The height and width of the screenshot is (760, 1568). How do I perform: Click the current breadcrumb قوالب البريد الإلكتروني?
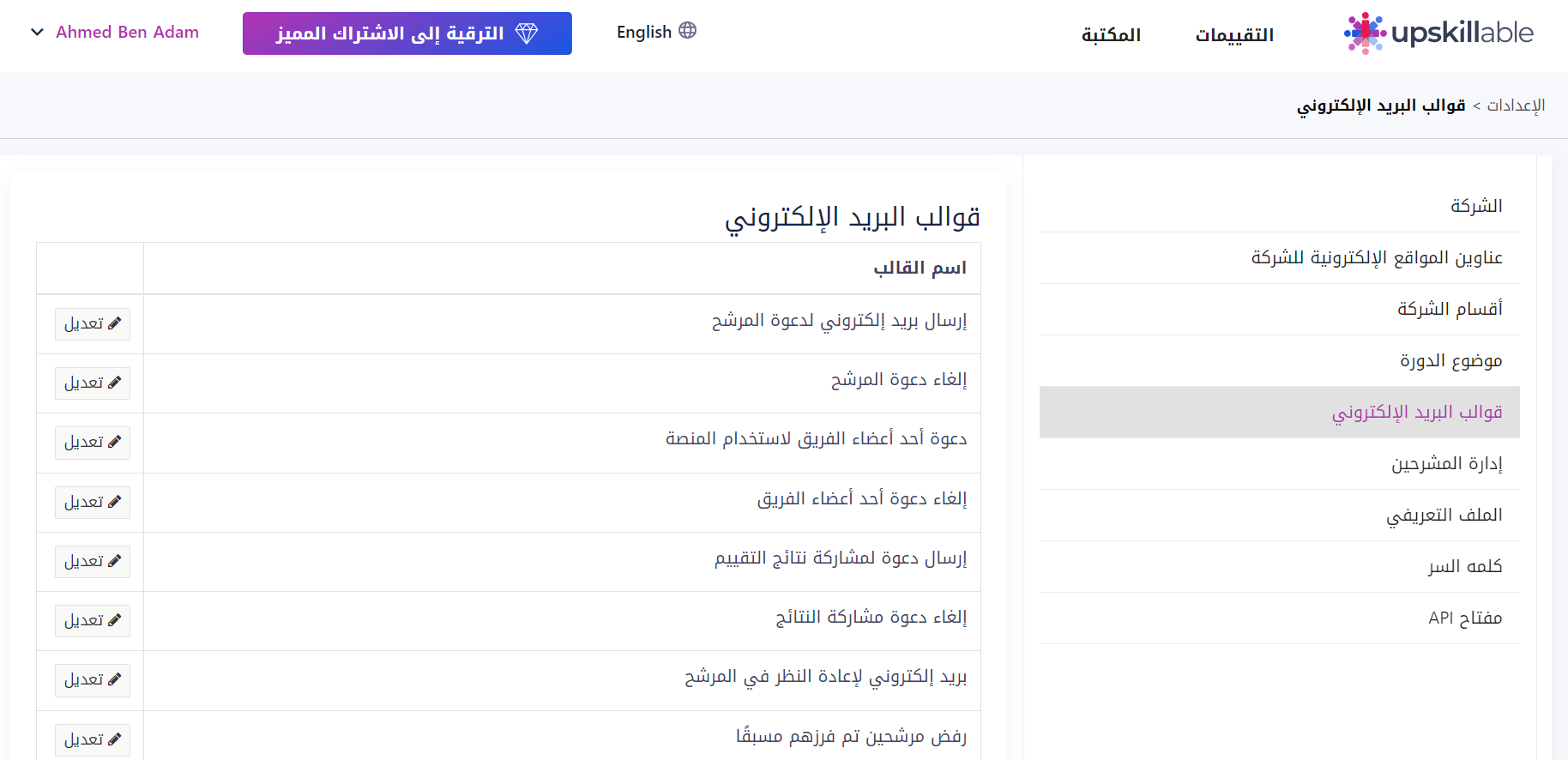click(x=1381, y=105)
